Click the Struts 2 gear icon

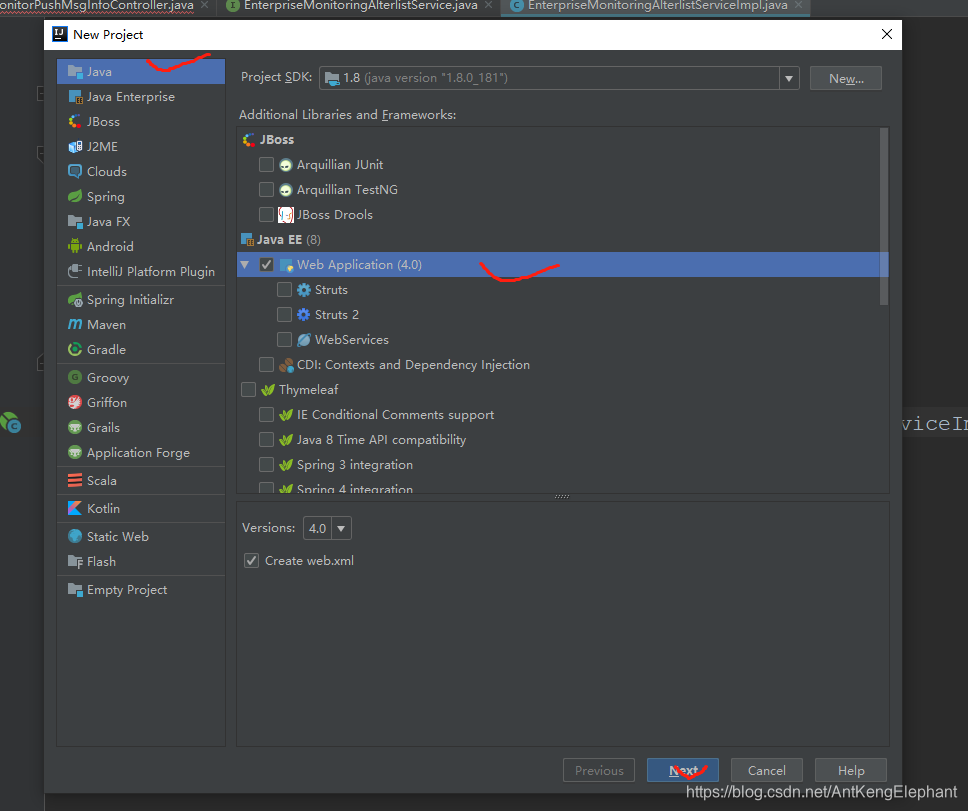(x=303, y=315)
